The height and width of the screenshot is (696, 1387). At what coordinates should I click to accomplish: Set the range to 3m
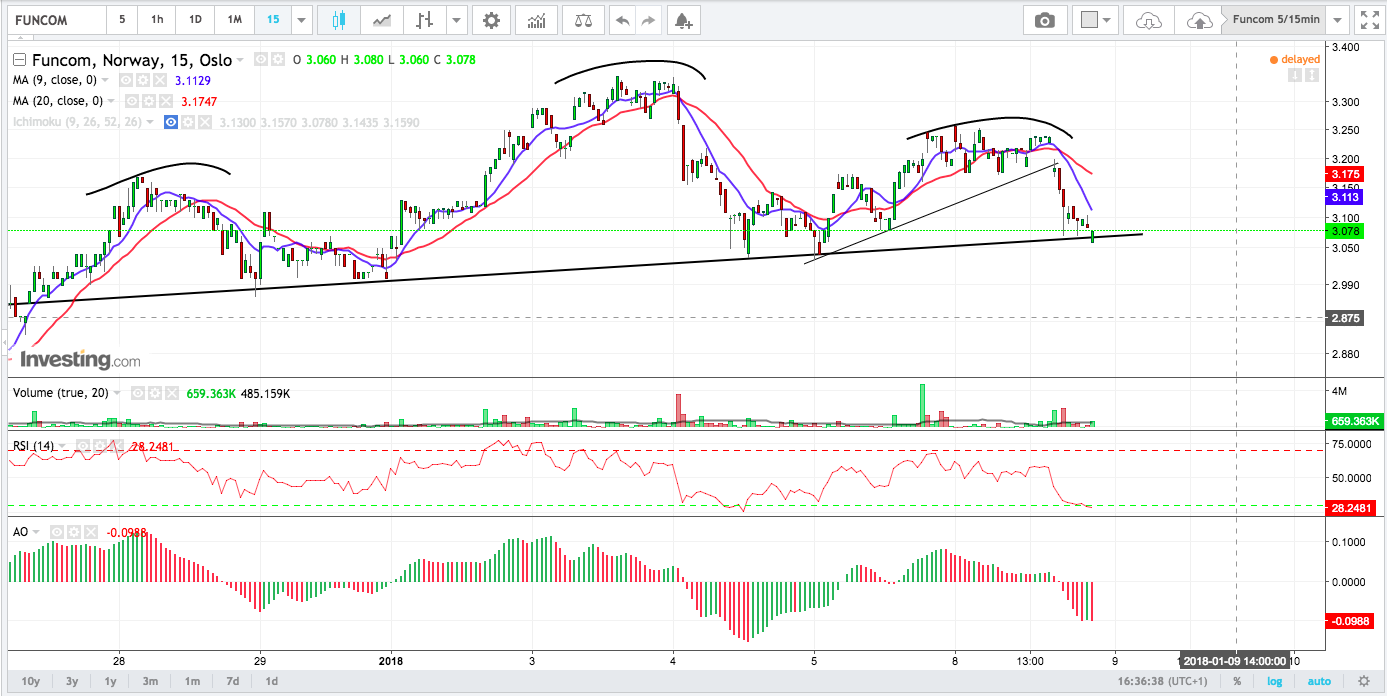150,681
